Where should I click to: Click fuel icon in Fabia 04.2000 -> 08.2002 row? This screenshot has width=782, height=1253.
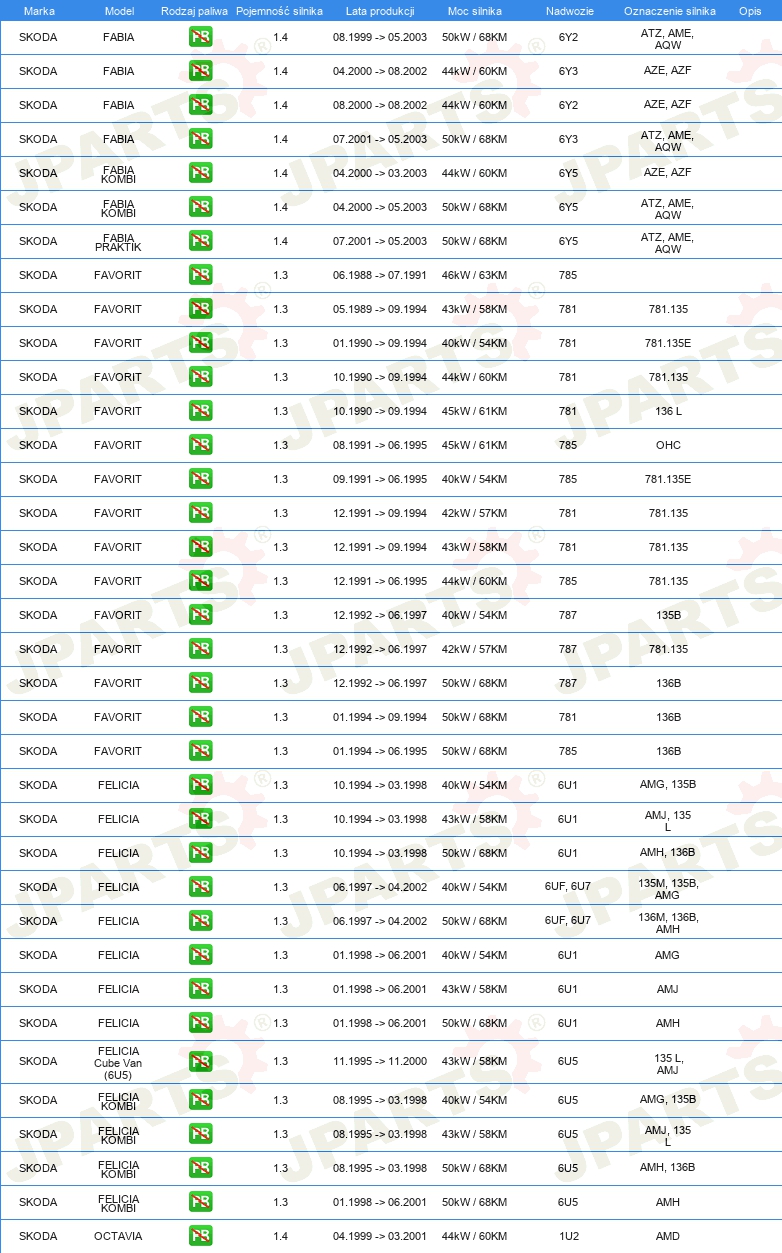click(x=200, y=71)
